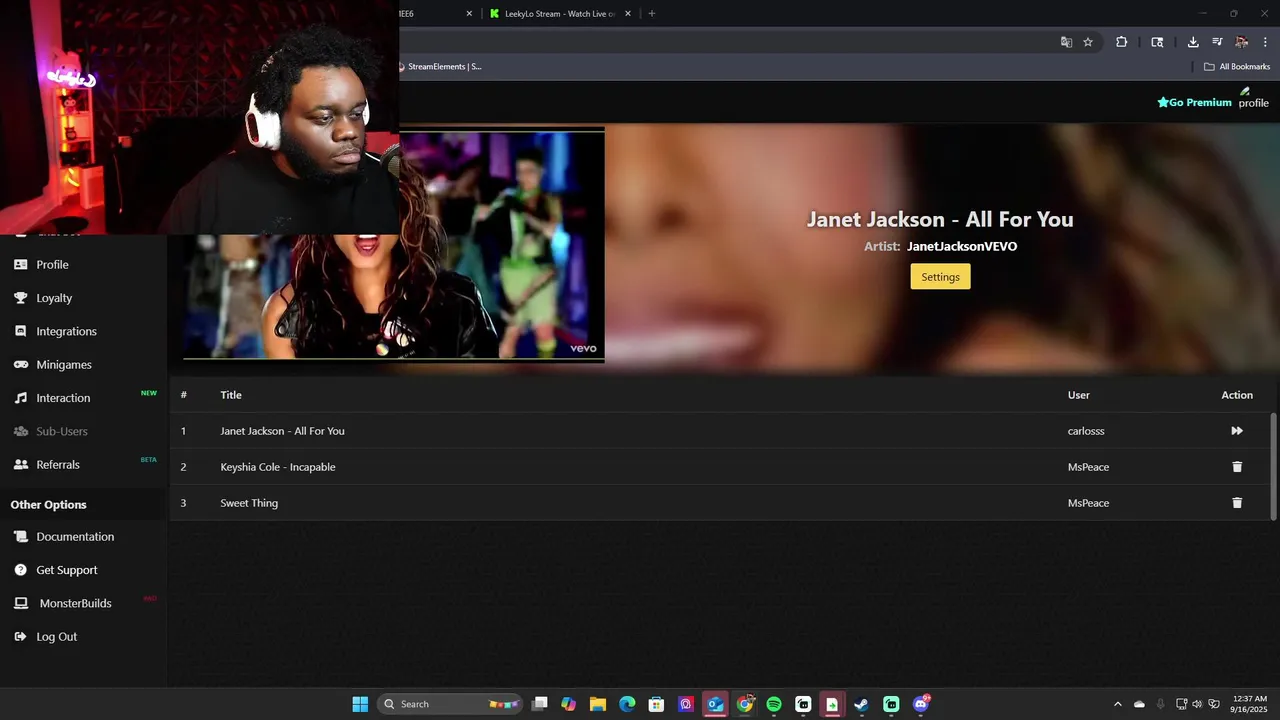Open browser Extensions puzzle icon
The width and height of the screenshot is (1280, 720).
click(1121, 42)
